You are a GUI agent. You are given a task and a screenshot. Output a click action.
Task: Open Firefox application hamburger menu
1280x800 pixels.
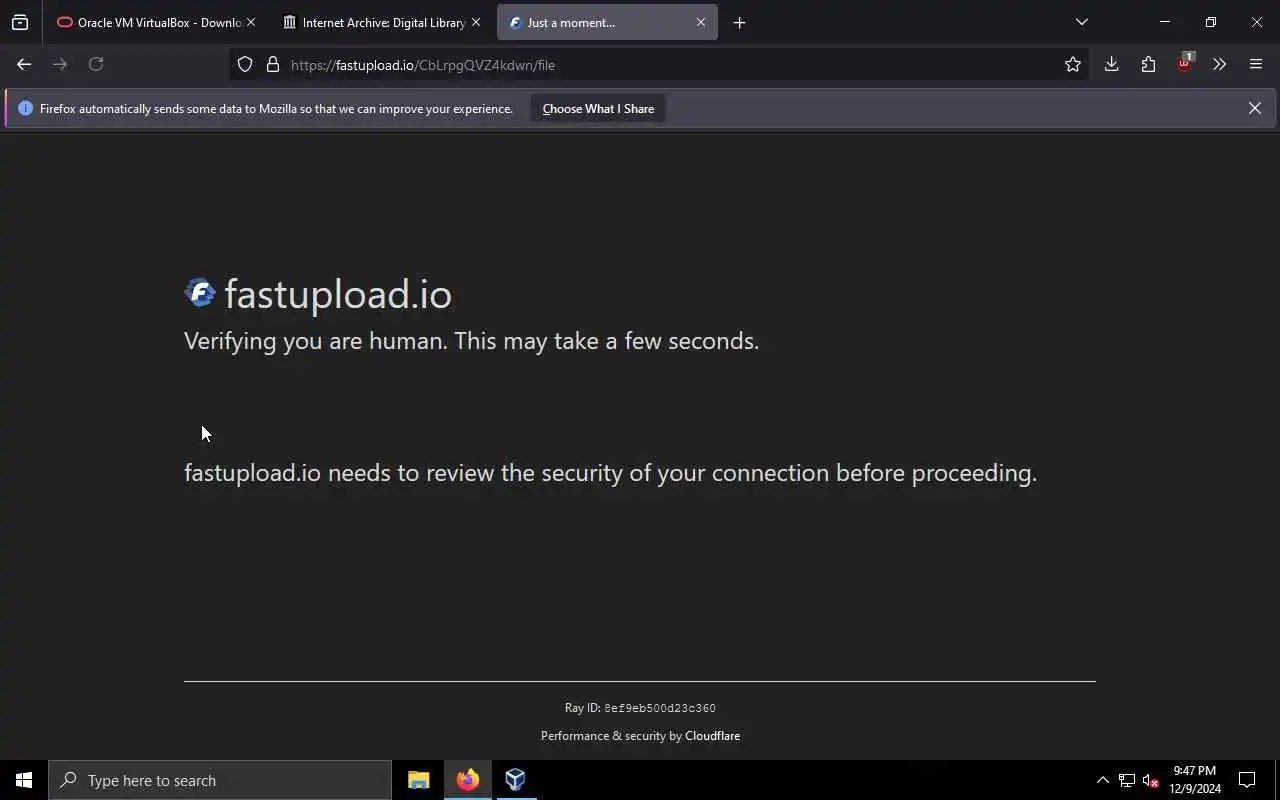pos(1256,64)
